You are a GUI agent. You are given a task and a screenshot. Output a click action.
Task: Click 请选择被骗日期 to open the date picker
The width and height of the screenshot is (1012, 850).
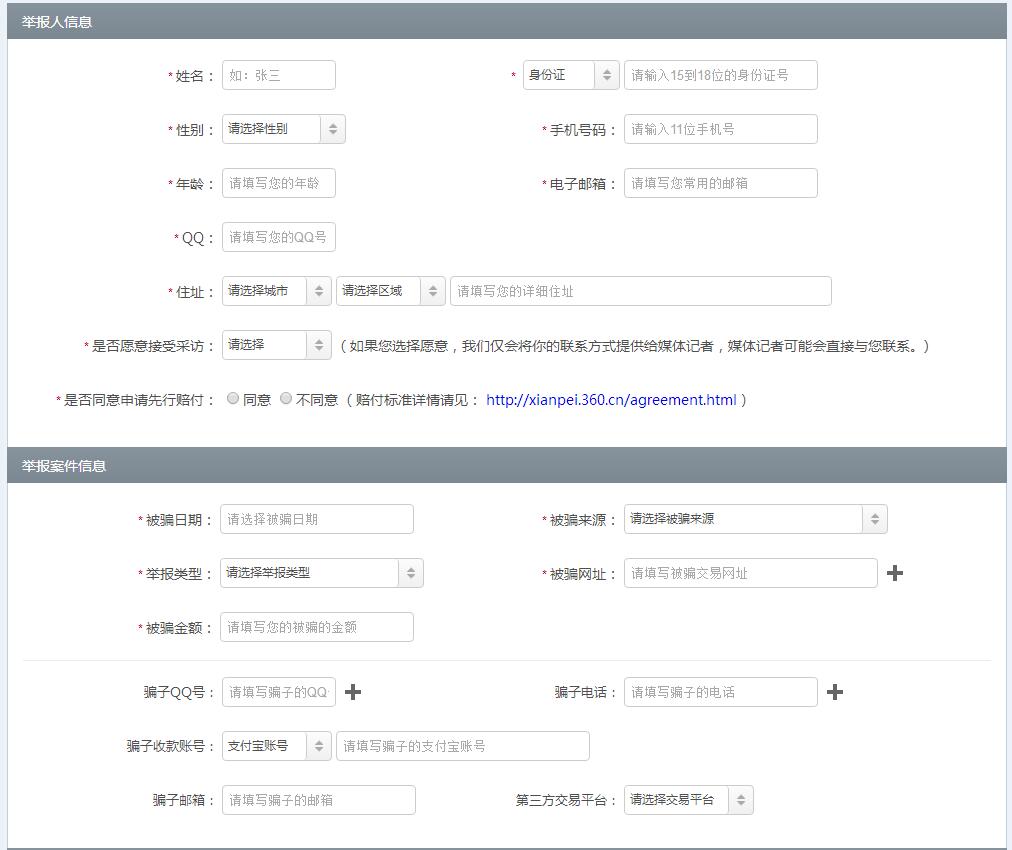[x=316, y=518]
